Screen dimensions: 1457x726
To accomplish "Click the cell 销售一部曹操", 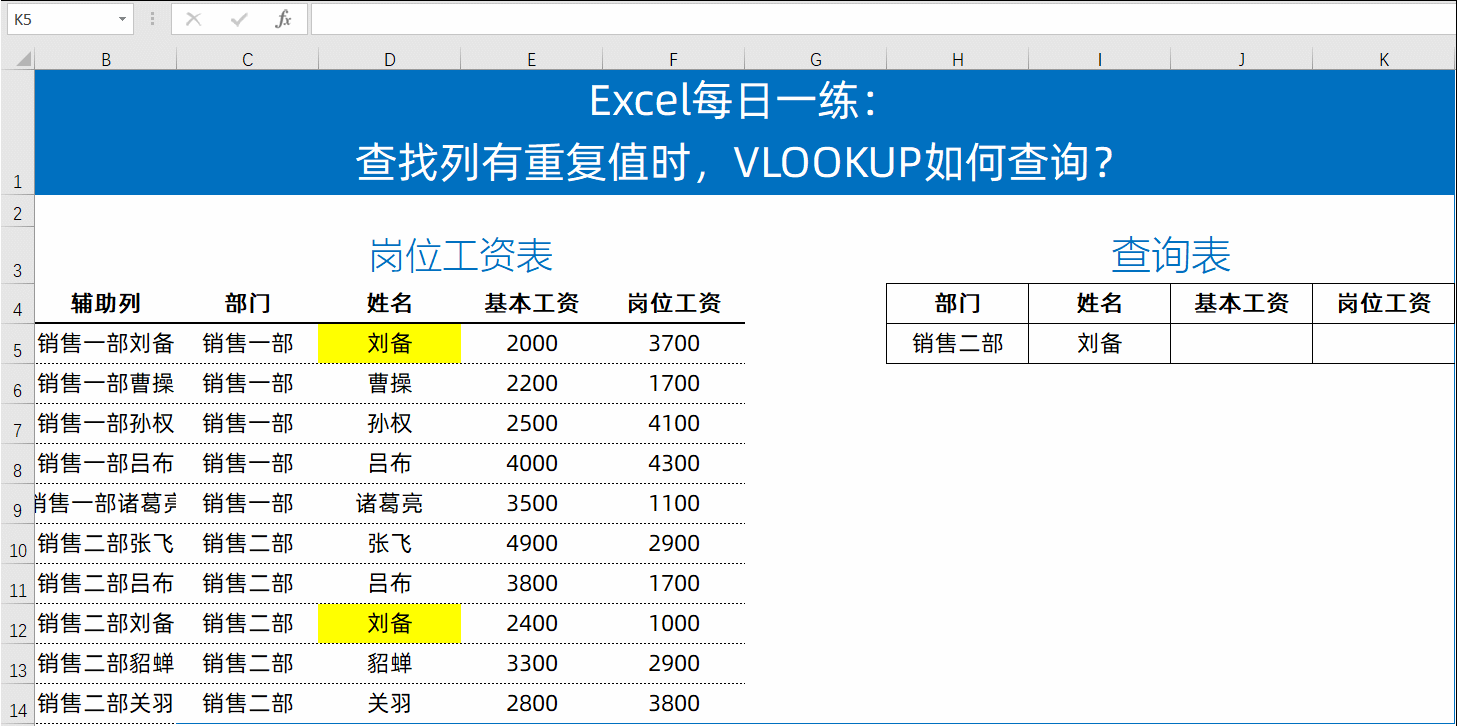I will coord(106,384).
